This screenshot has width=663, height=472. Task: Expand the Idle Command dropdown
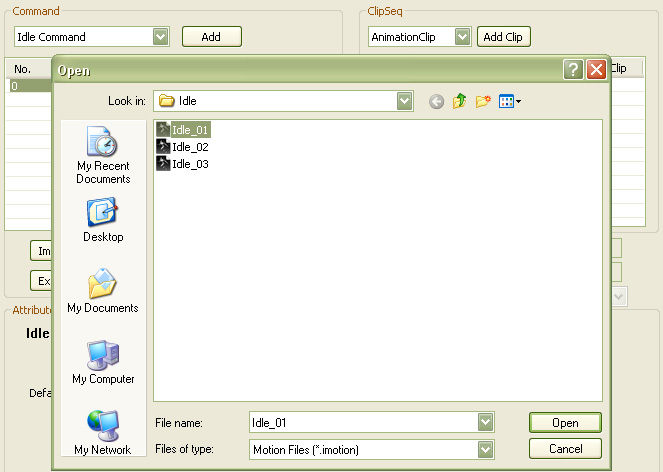(160, 37)
